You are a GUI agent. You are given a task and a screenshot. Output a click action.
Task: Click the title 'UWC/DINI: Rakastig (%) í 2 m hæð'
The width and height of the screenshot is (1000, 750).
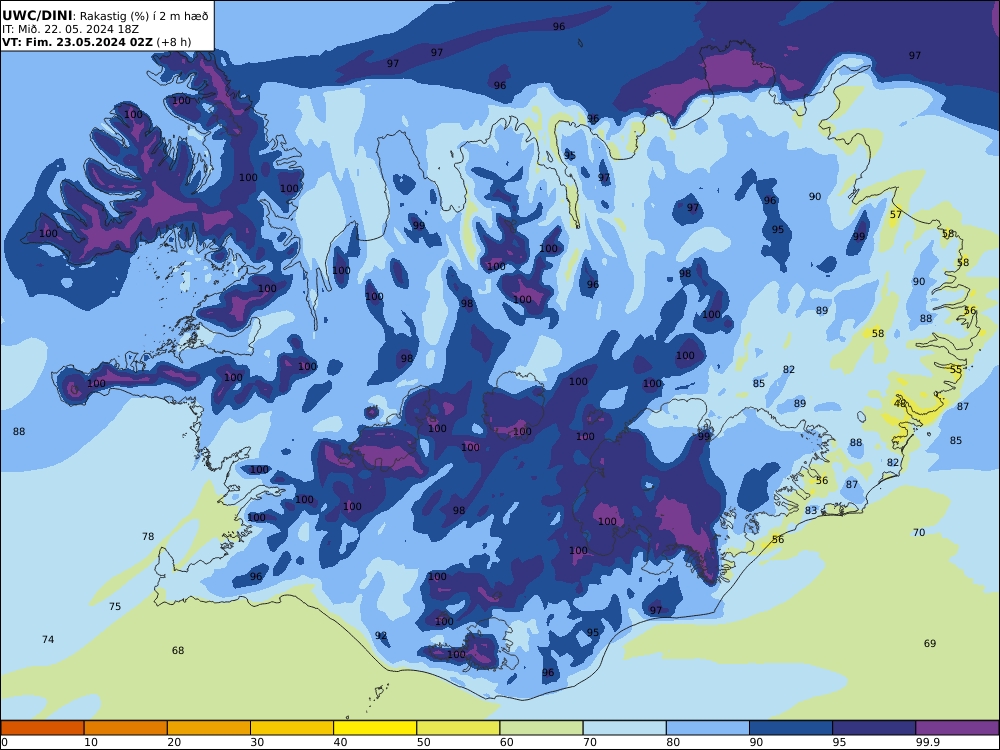click(x=105, y=16)
